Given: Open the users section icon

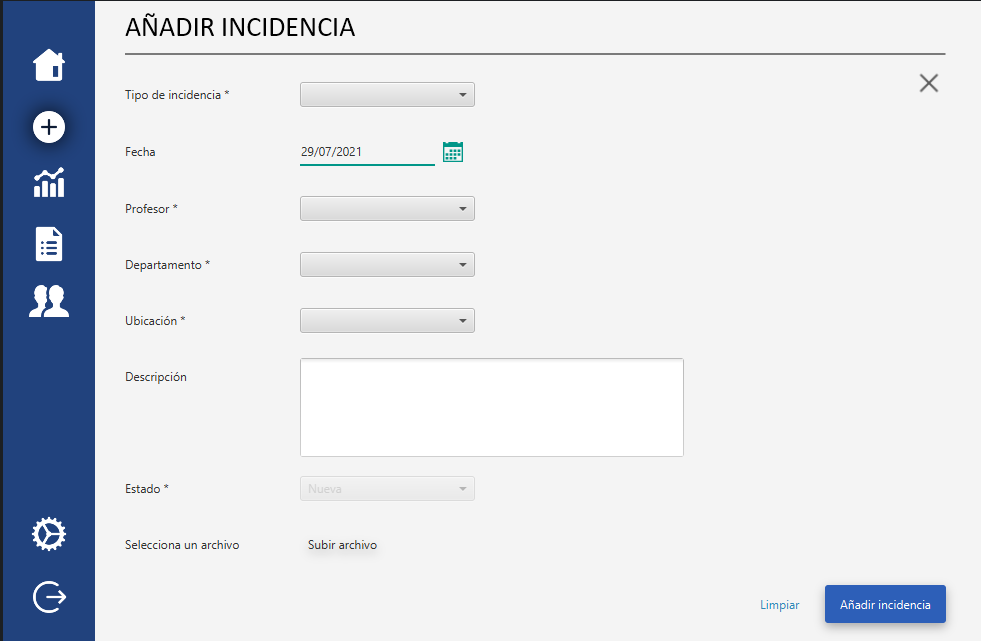Looking at the screenshot, I should [x=48, y=301].
